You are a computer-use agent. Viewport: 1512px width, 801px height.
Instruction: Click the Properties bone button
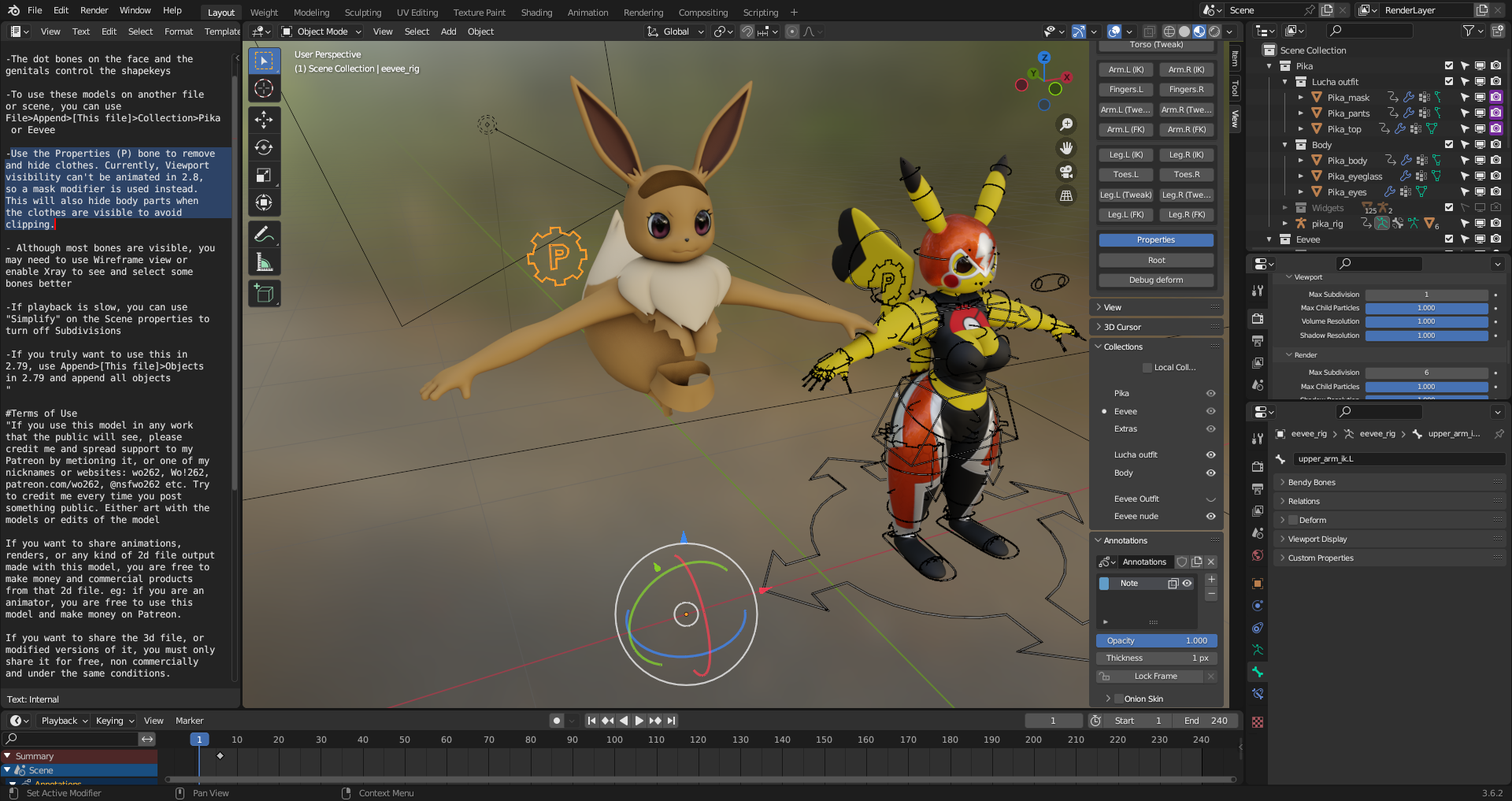(1155, 240)
